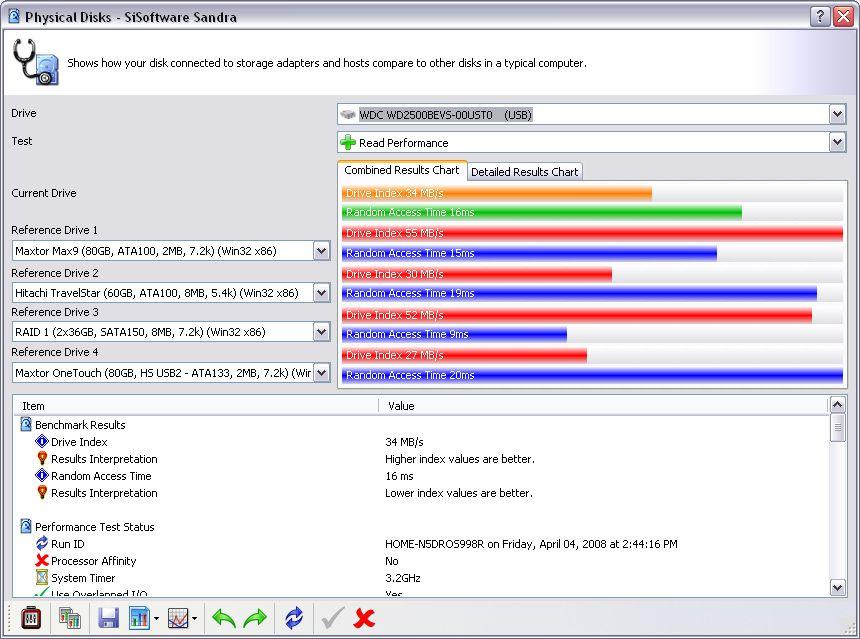860x639 pixels.
Task: Click the bar chart options icon
Action: [139, 618]
